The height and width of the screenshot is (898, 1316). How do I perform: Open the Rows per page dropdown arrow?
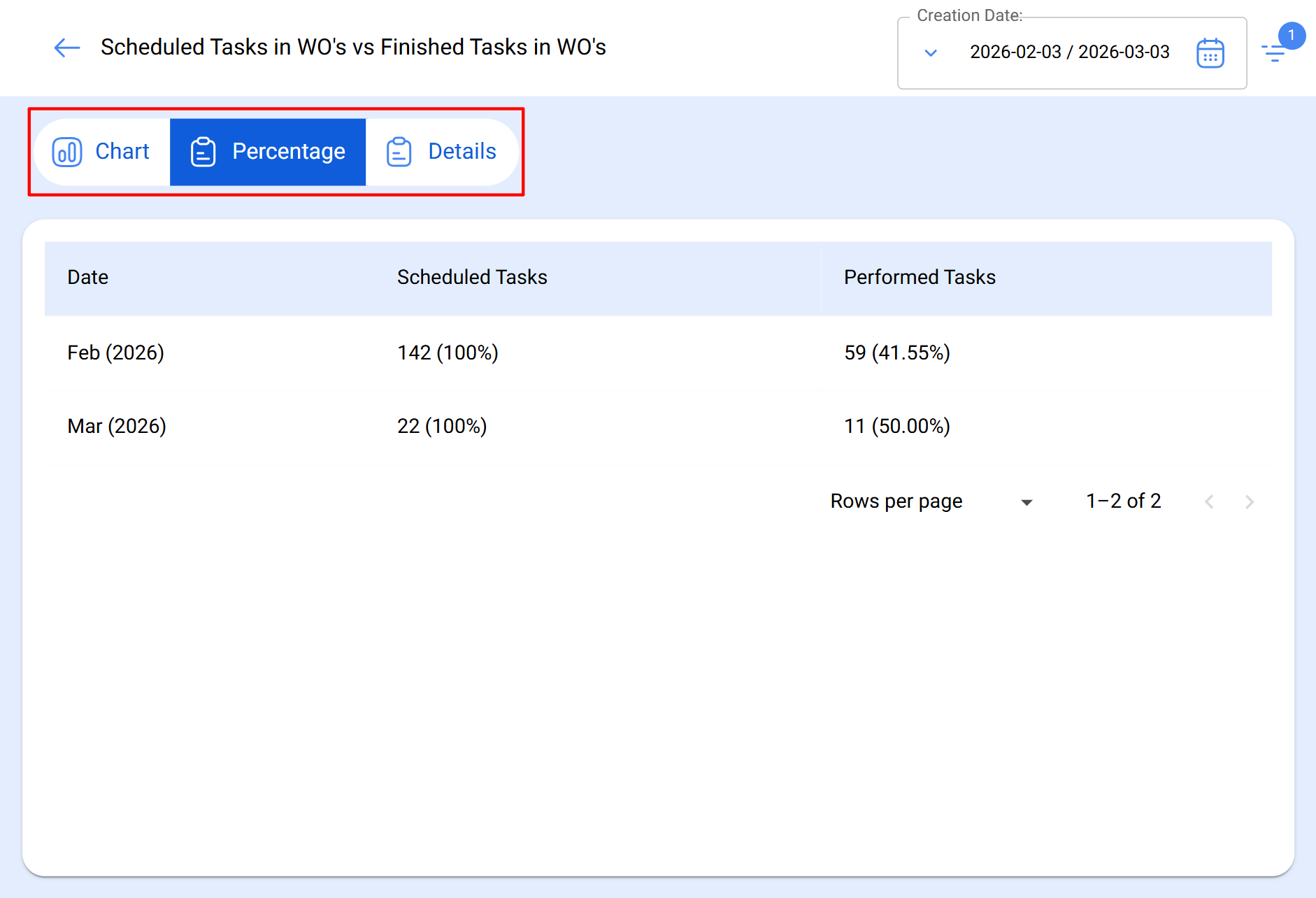tap(1027, 502)
